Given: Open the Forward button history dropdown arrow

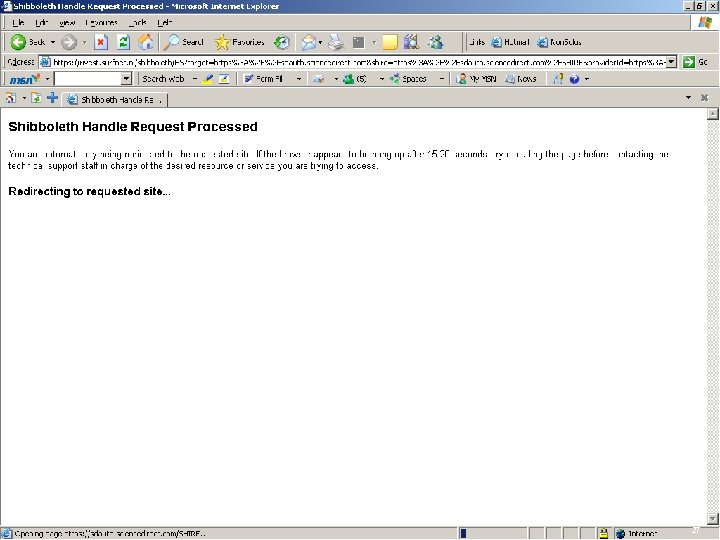Looking at the screenshot, I should pos(84,42).
